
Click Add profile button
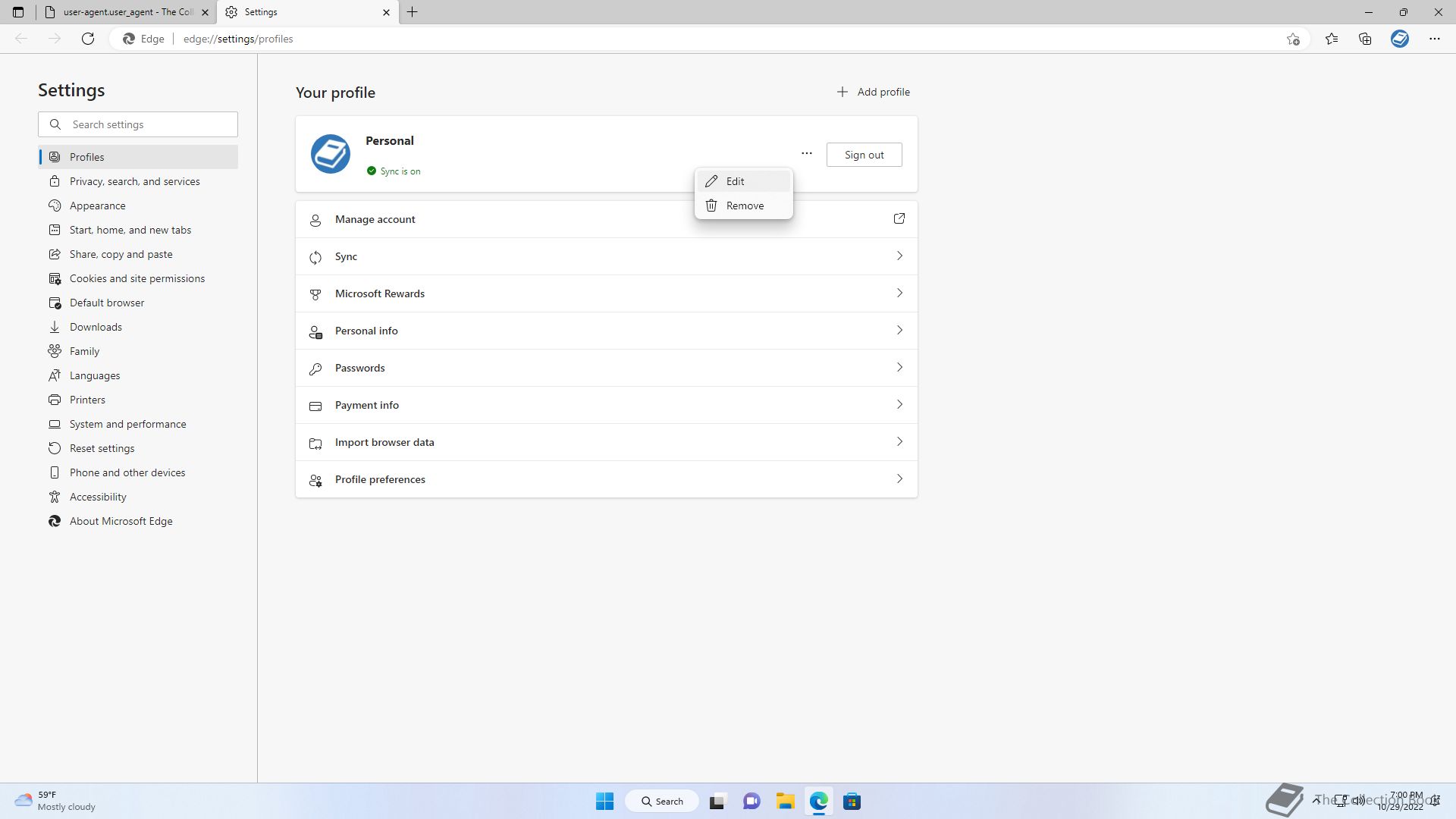point(873,92)
